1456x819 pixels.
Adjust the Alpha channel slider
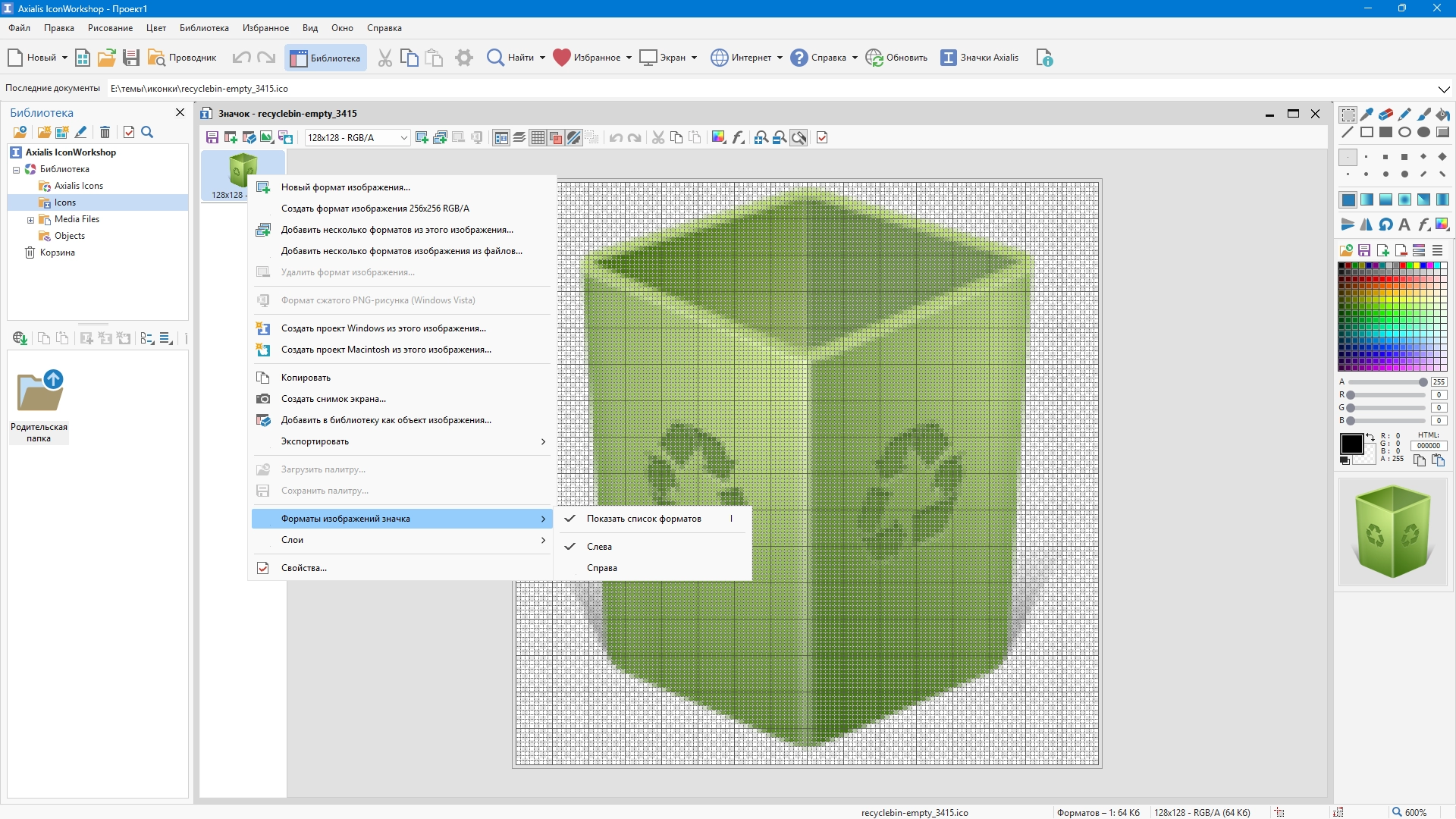(x=1423, y=382)
